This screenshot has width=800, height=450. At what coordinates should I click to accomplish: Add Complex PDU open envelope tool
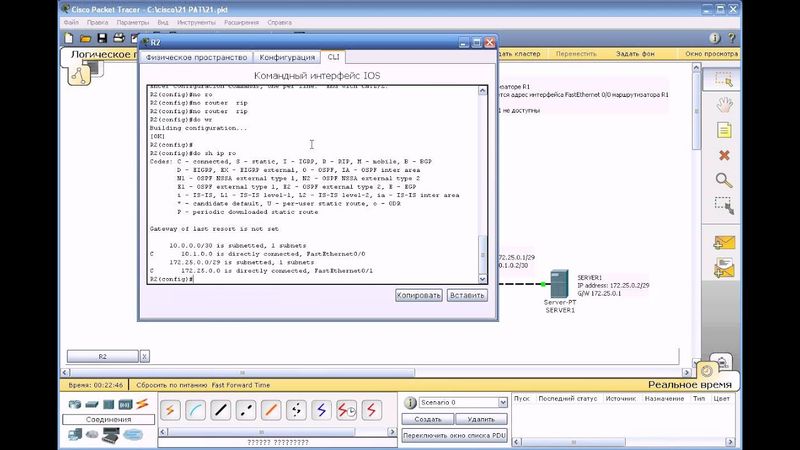[723, 268]
